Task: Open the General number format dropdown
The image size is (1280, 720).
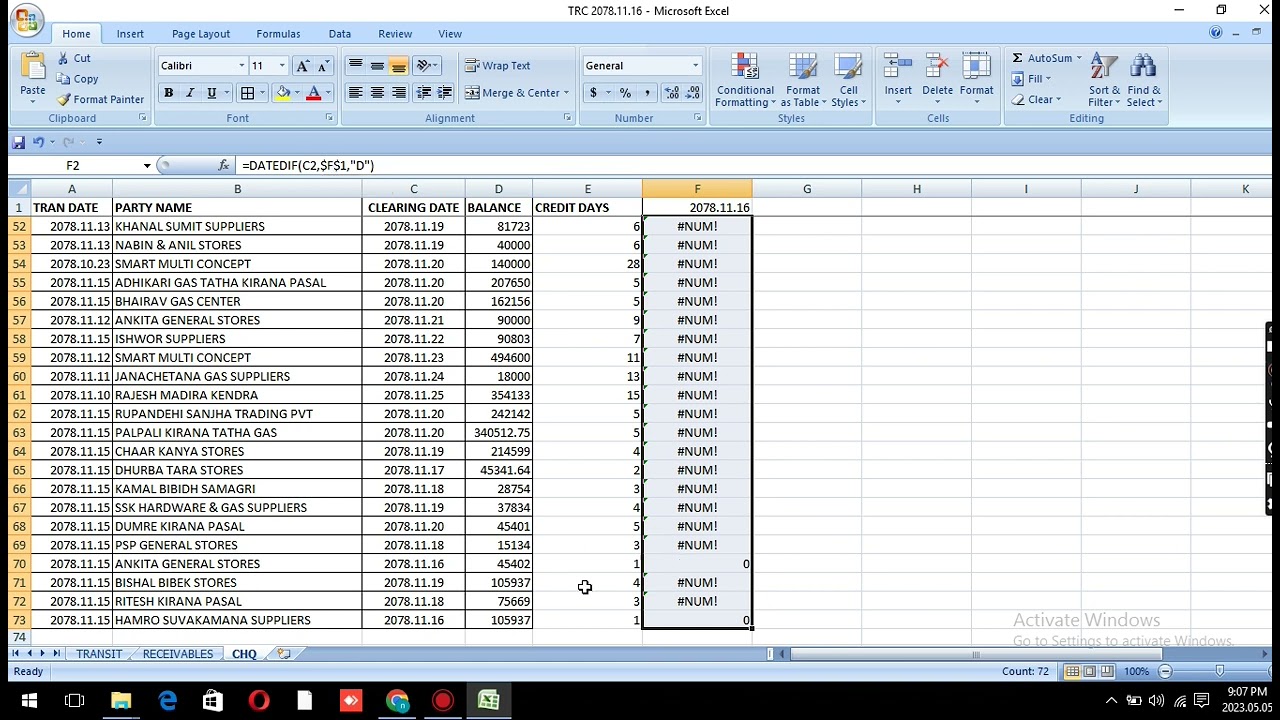Action: (x=695, y=66)
